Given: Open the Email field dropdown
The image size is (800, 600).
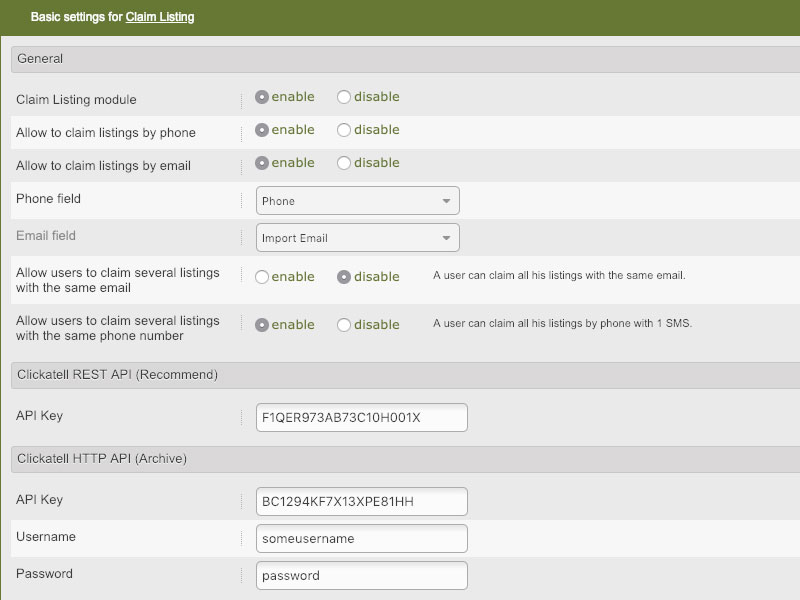Looking at the screenshot, I should (x=357, y=238).
